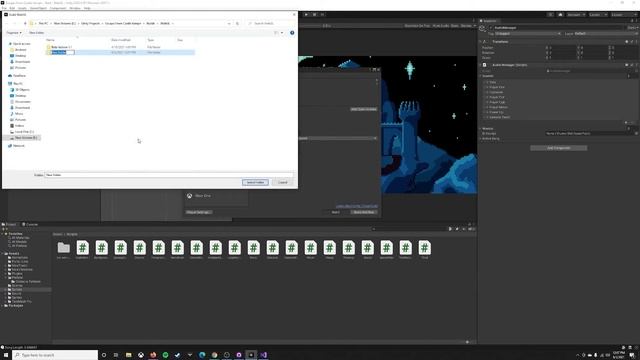This screenshot has width=640, height=360.
Task: Click Build And Run in Build Settings
Action: pyautogui.click(x=364, y=212)
